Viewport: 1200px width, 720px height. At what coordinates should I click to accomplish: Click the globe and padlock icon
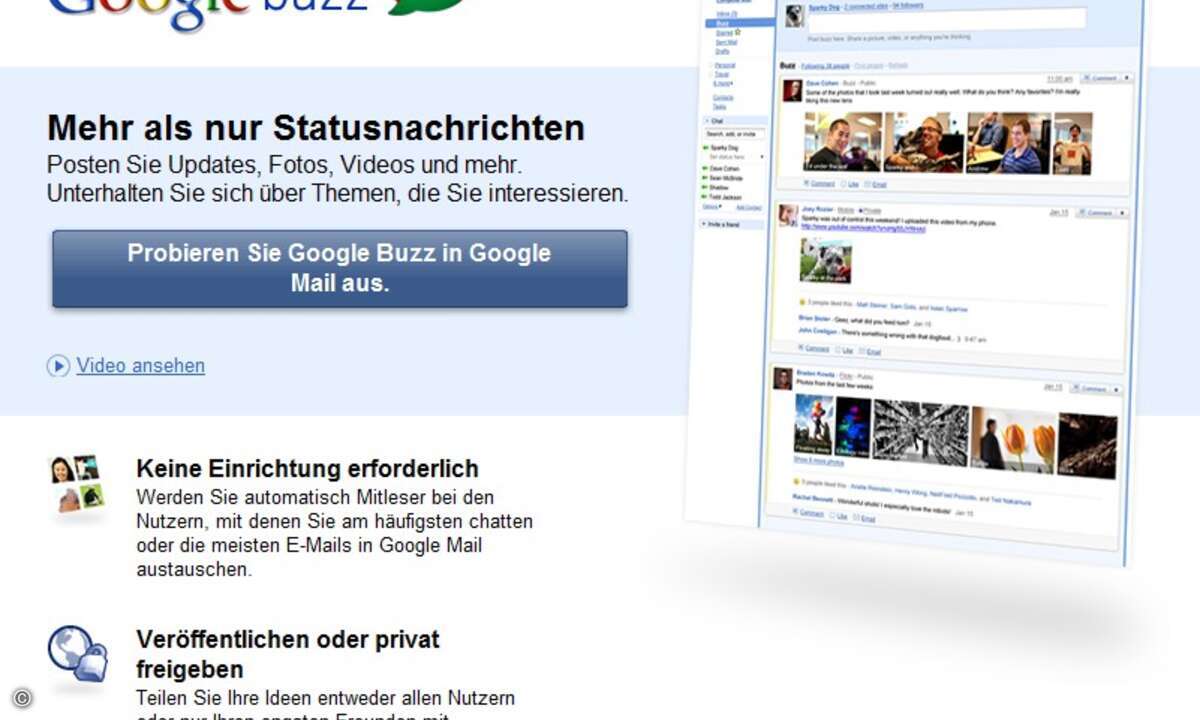point(77,657)
